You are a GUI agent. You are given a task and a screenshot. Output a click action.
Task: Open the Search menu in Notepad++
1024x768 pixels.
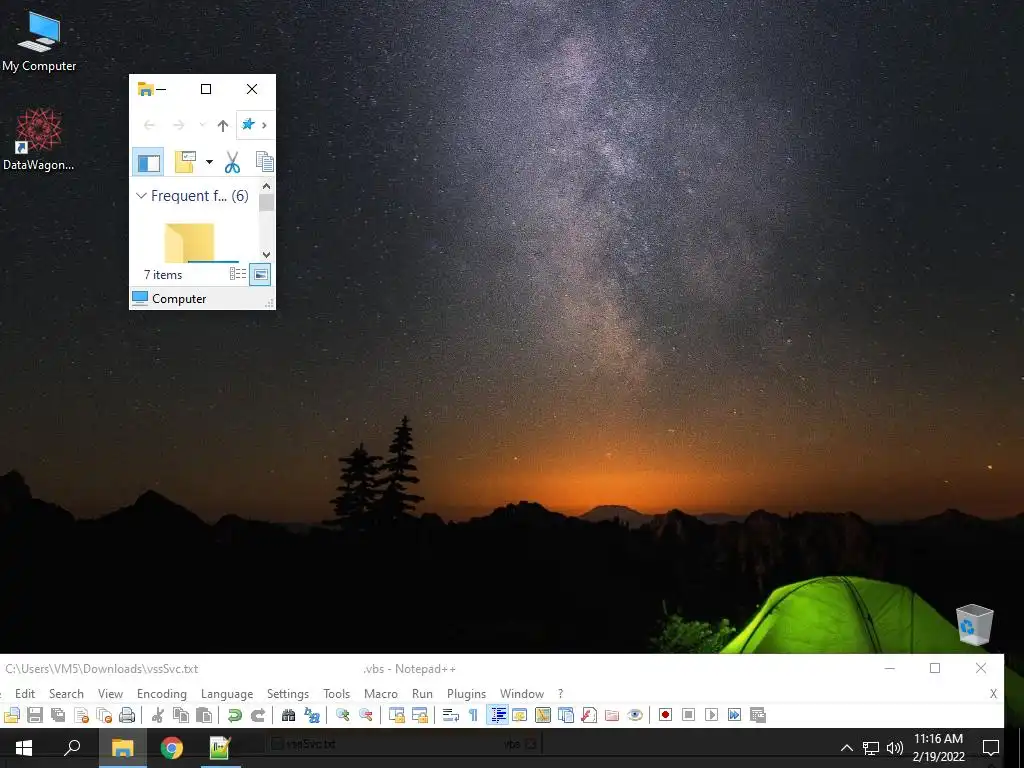pos(66,694)
